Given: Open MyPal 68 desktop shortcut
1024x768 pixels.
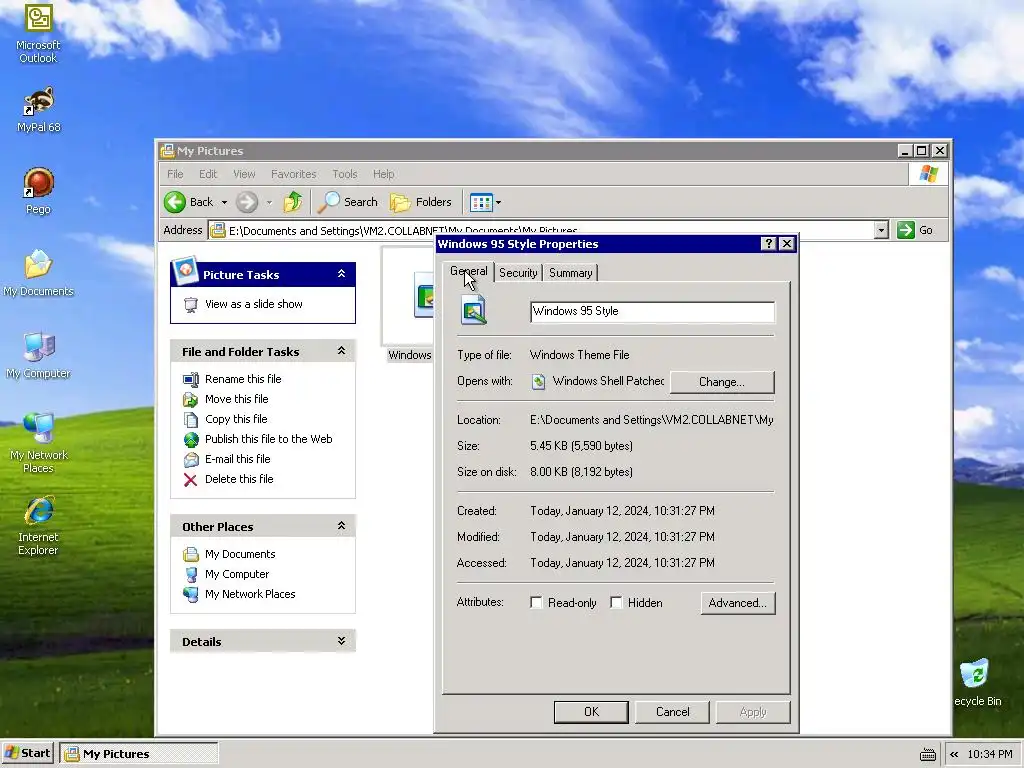Looking at the screenshot, I should click(x=38, y=110).
